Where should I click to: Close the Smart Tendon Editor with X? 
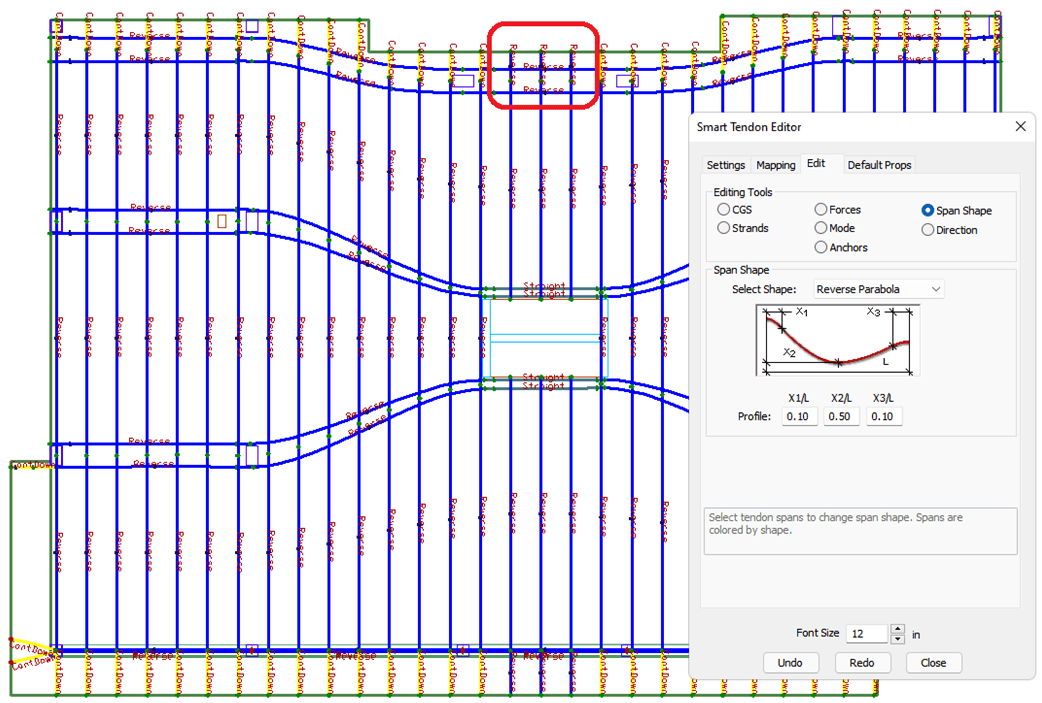tap(1020, 127)
